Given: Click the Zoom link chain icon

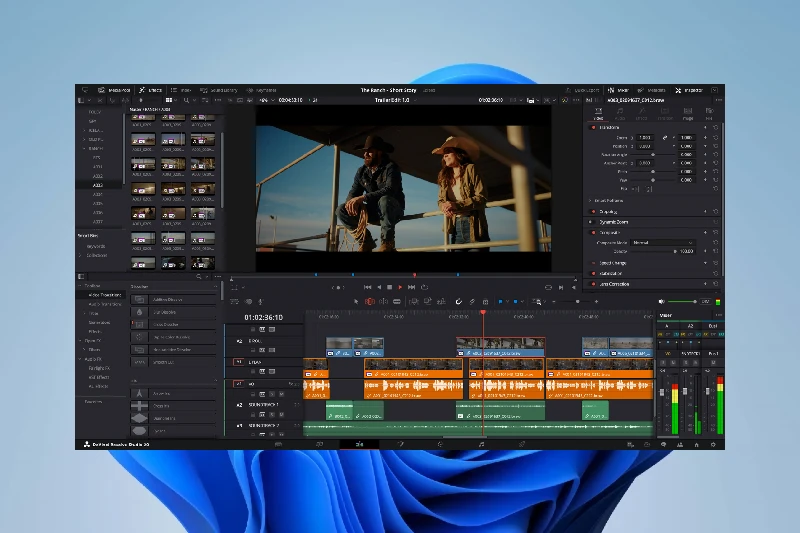Looking at the screenshot, I should pos(664,138).
